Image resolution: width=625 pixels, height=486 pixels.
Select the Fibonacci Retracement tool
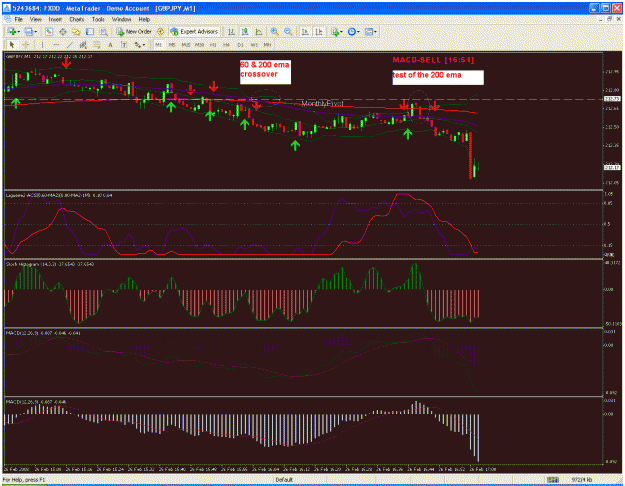point(97,45)
